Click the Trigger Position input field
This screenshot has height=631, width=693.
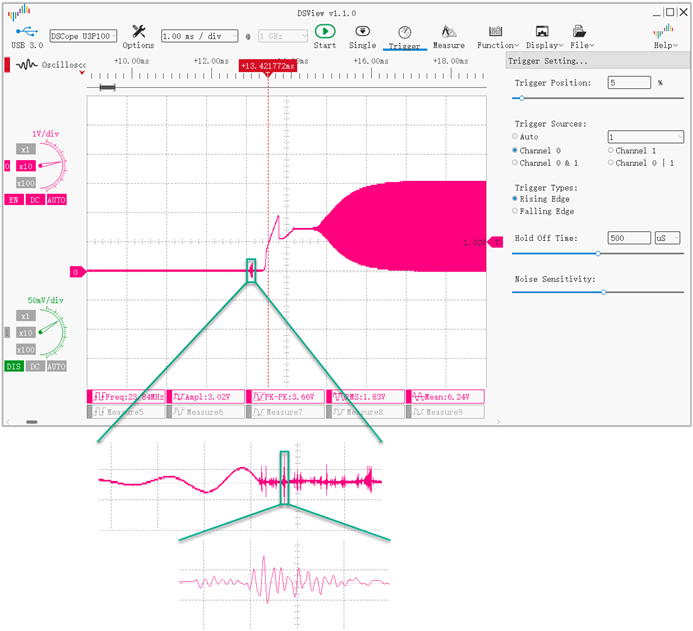628,83
